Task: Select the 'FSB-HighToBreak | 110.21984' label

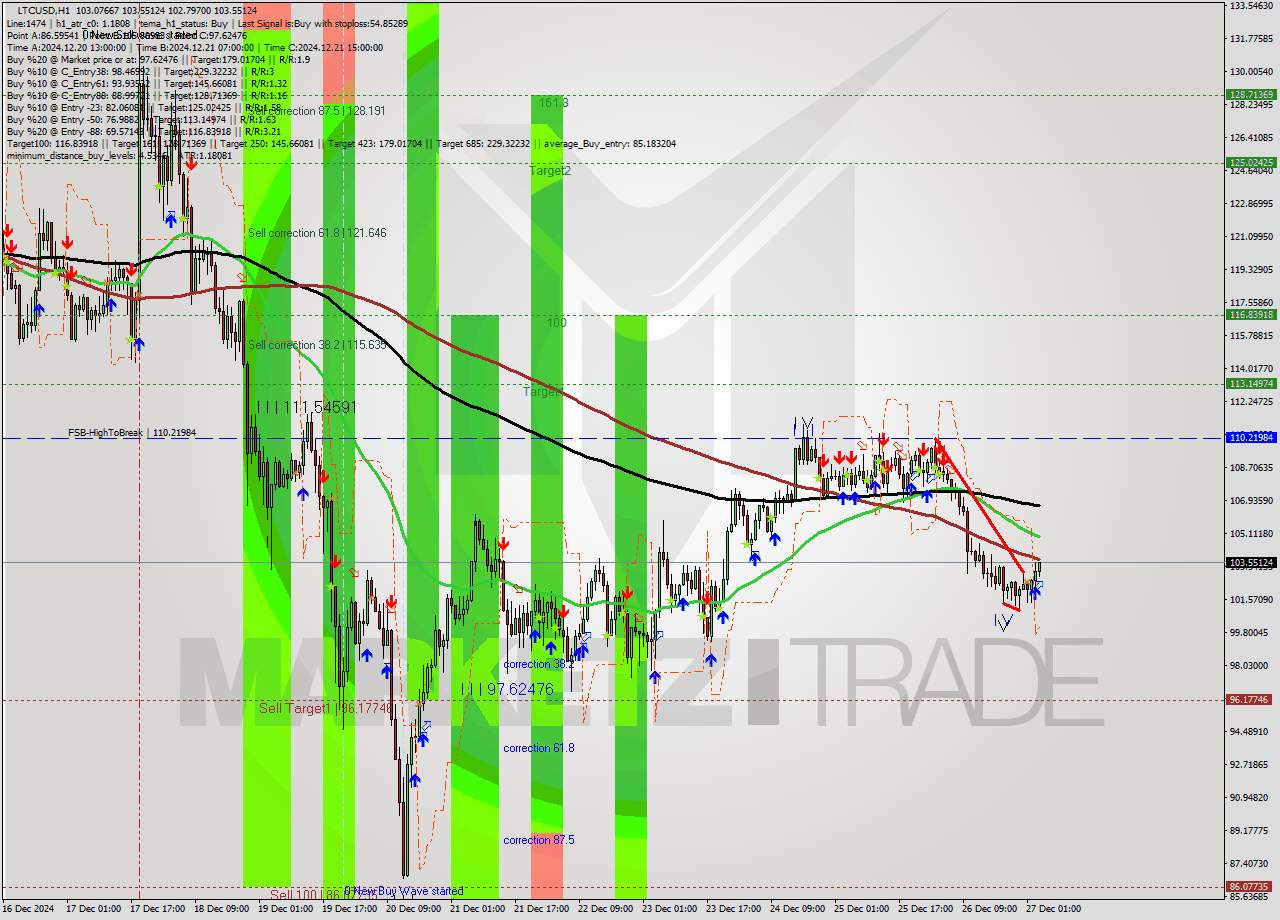Action: point(132,433)
